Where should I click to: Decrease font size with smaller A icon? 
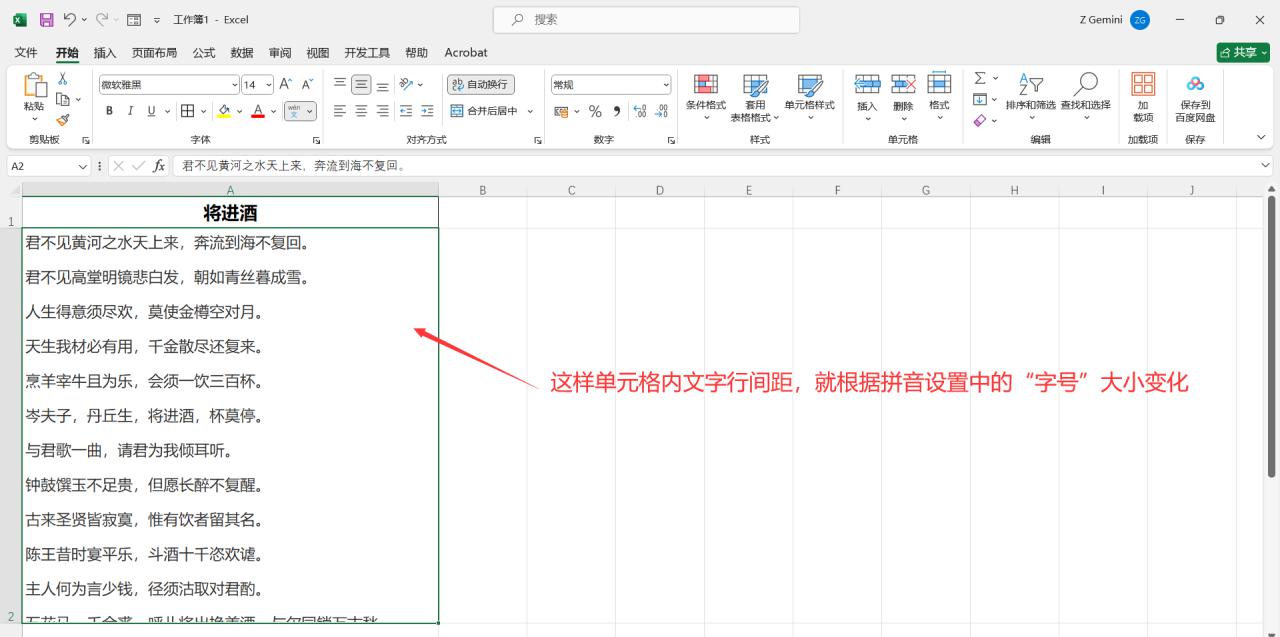307,85
